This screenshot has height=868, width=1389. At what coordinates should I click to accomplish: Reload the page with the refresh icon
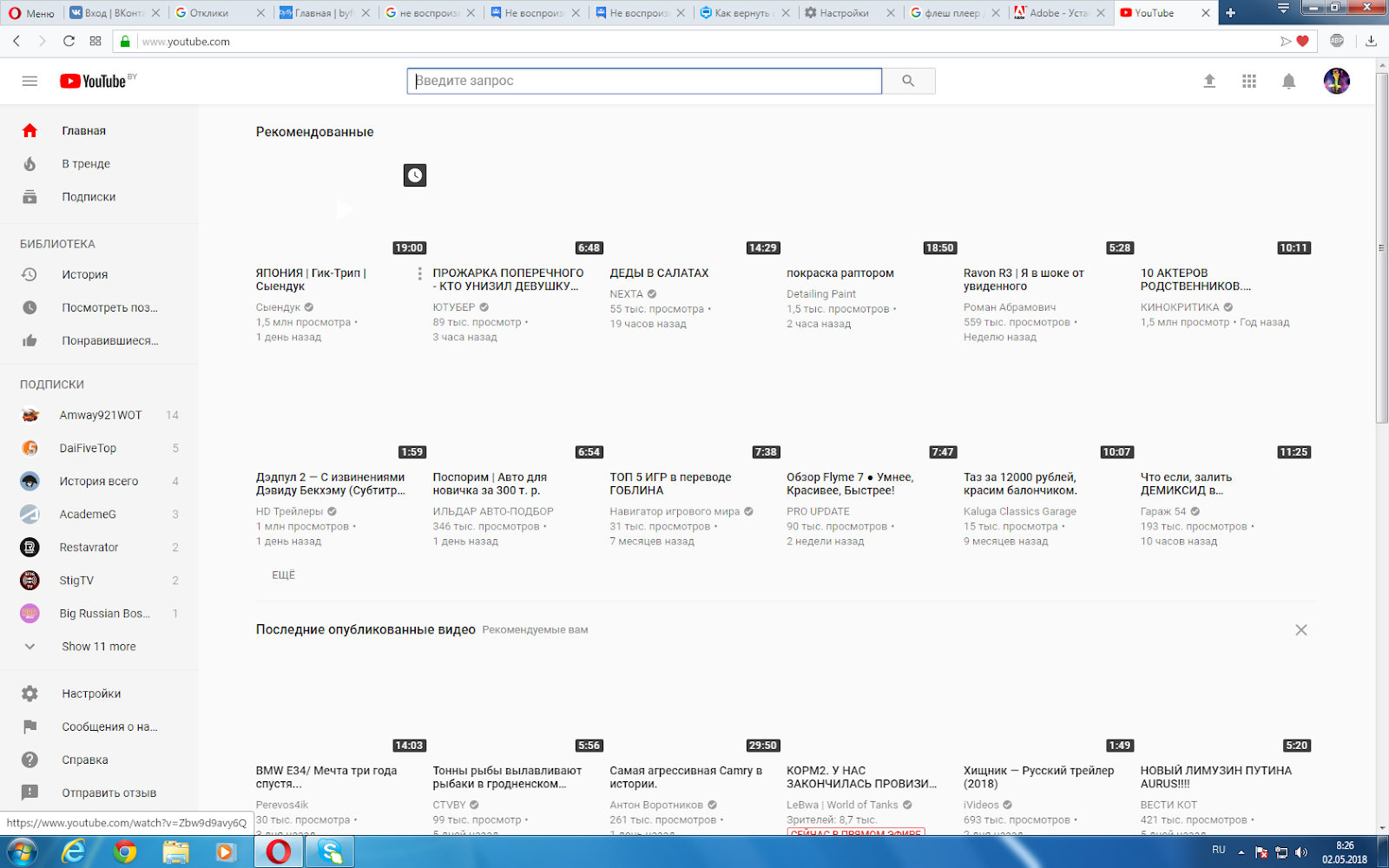69,41
